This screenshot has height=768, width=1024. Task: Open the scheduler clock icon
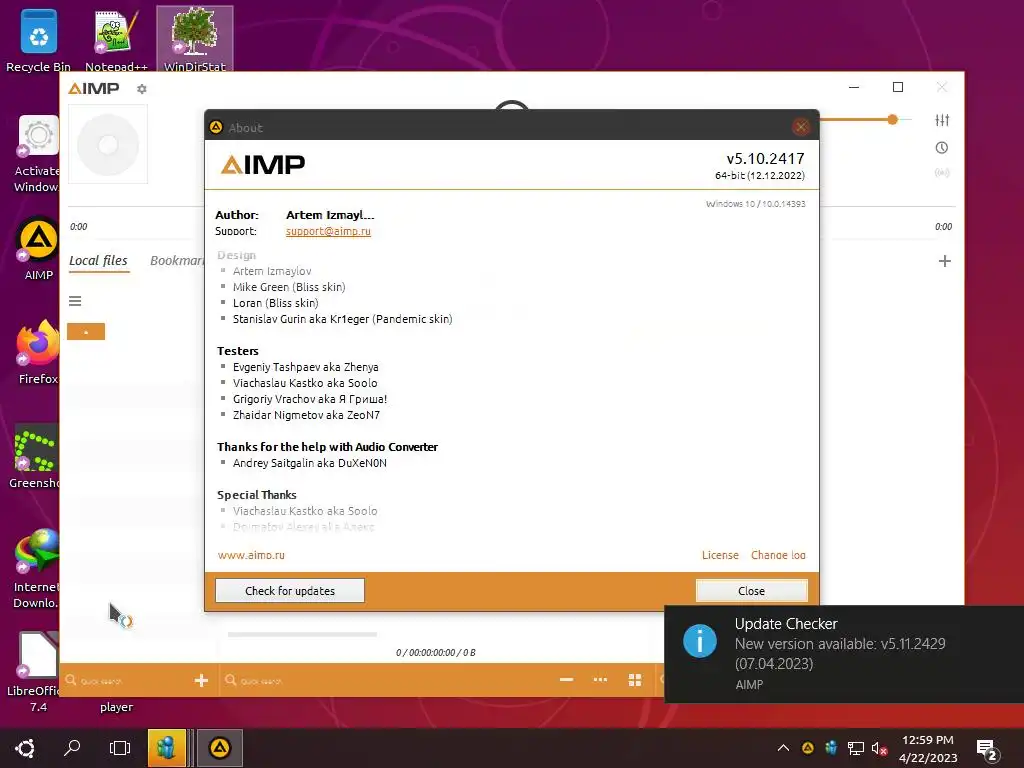[x=942, y=148]
